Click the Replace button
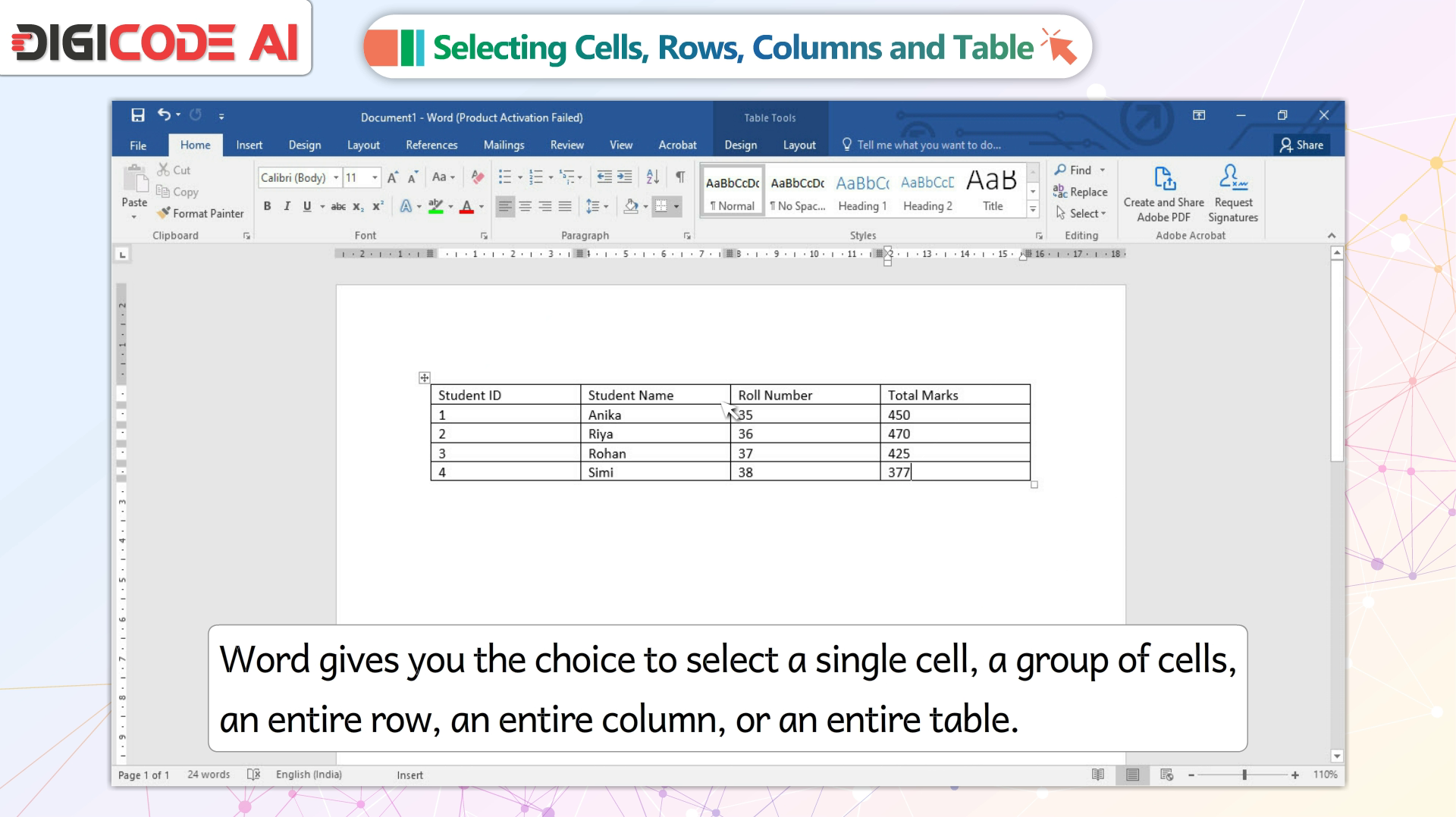 coord(1081,192)
